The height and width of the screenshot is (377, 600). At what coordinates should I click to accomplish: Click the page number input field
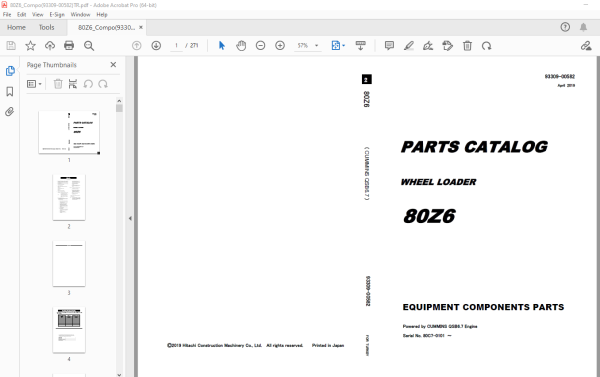(x=176, y=46)
